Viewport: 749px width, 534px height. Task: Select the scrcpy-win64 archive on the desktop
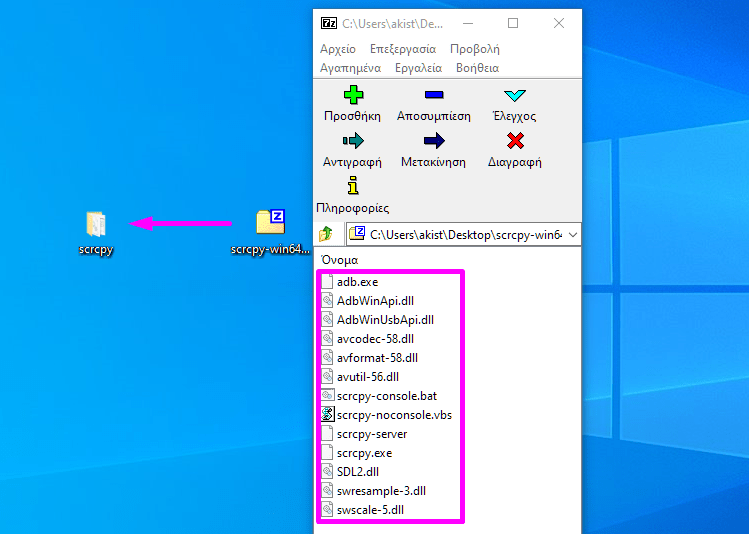click(x=270, y=233)
